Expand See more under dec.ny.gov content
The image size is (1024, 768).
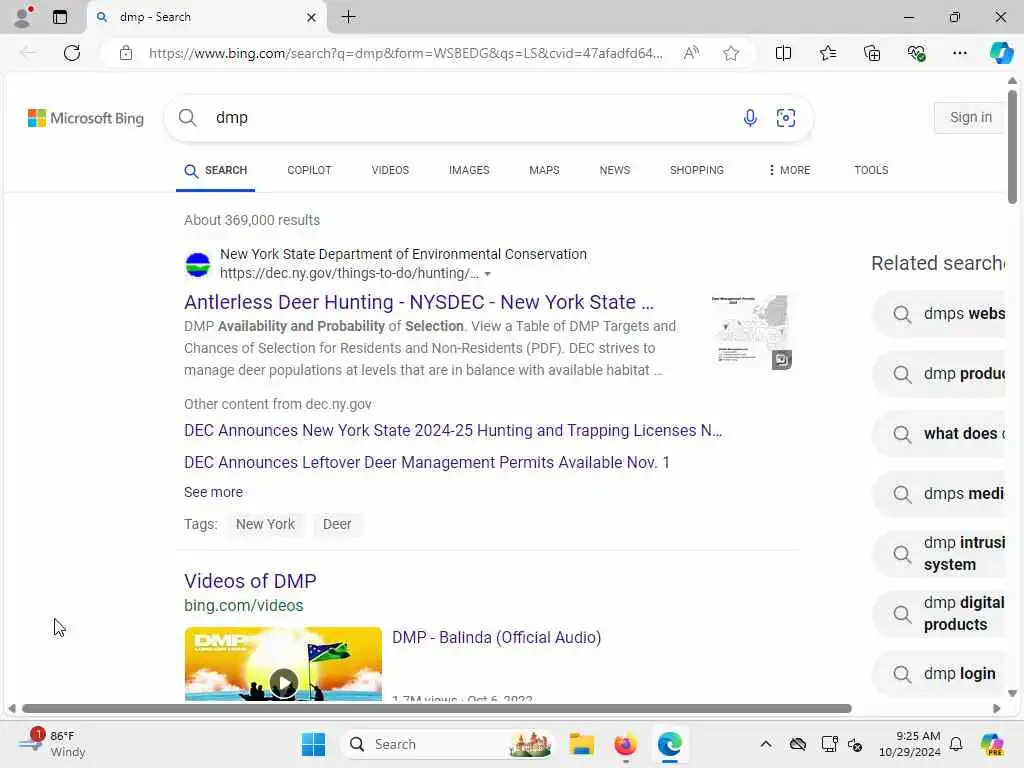coord(214,492)
